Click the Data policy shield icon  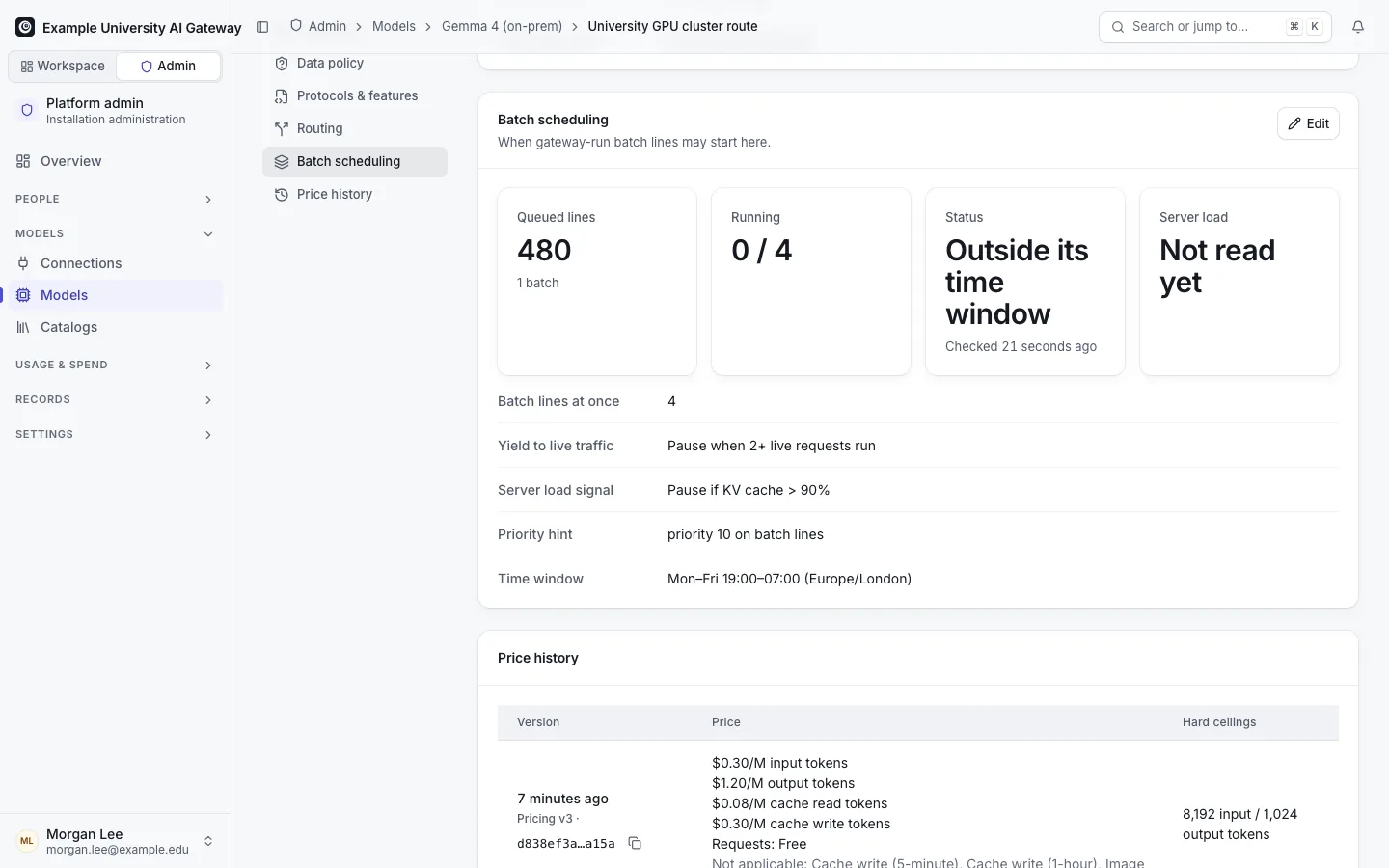click(x=282, y=63)
